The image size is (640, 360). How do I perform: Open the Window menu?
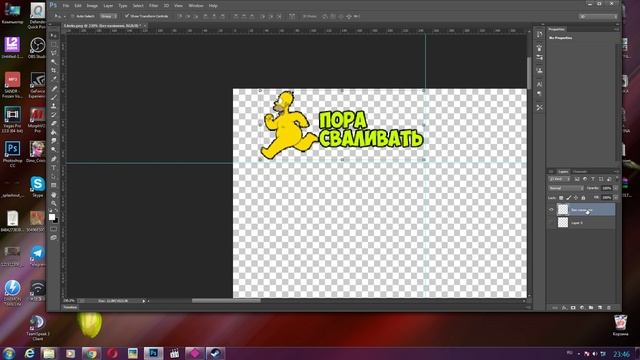pos(196,6)
